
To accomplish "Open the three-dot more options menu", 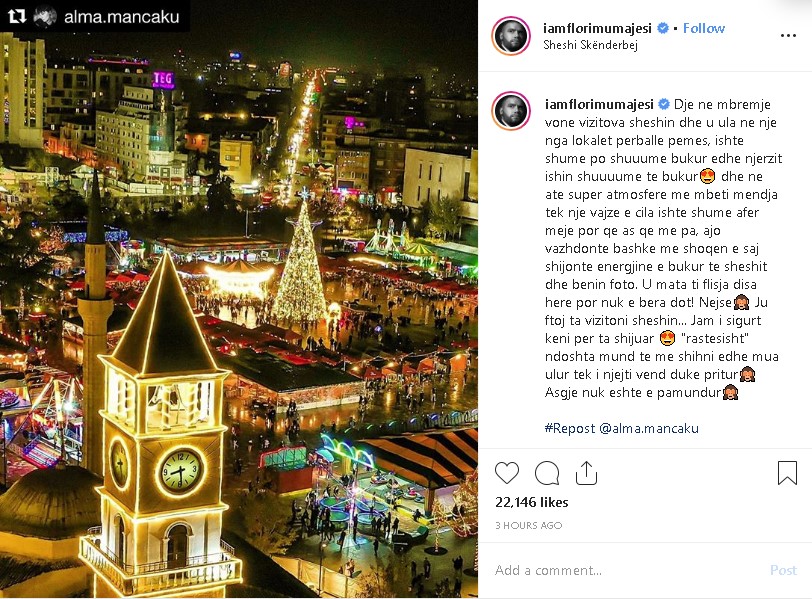I will (x=788, y=35).
